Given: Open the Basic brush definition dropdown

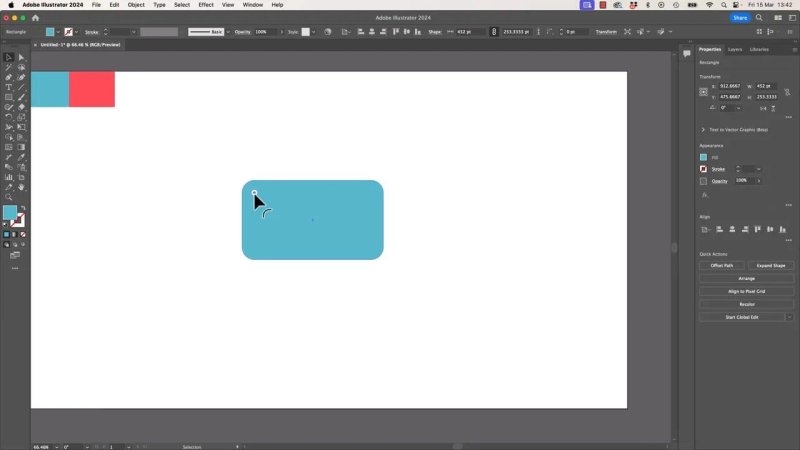Looking at the screenshot, I should point(228,32).
